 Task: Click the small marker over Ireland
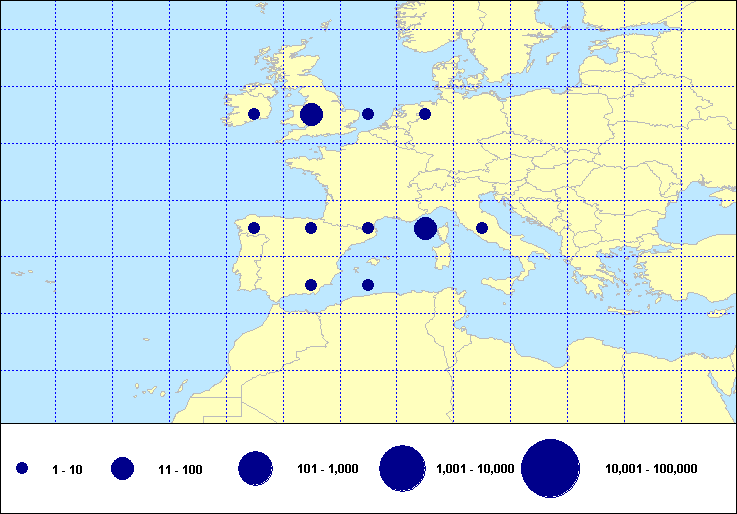[x=254, y=114]
